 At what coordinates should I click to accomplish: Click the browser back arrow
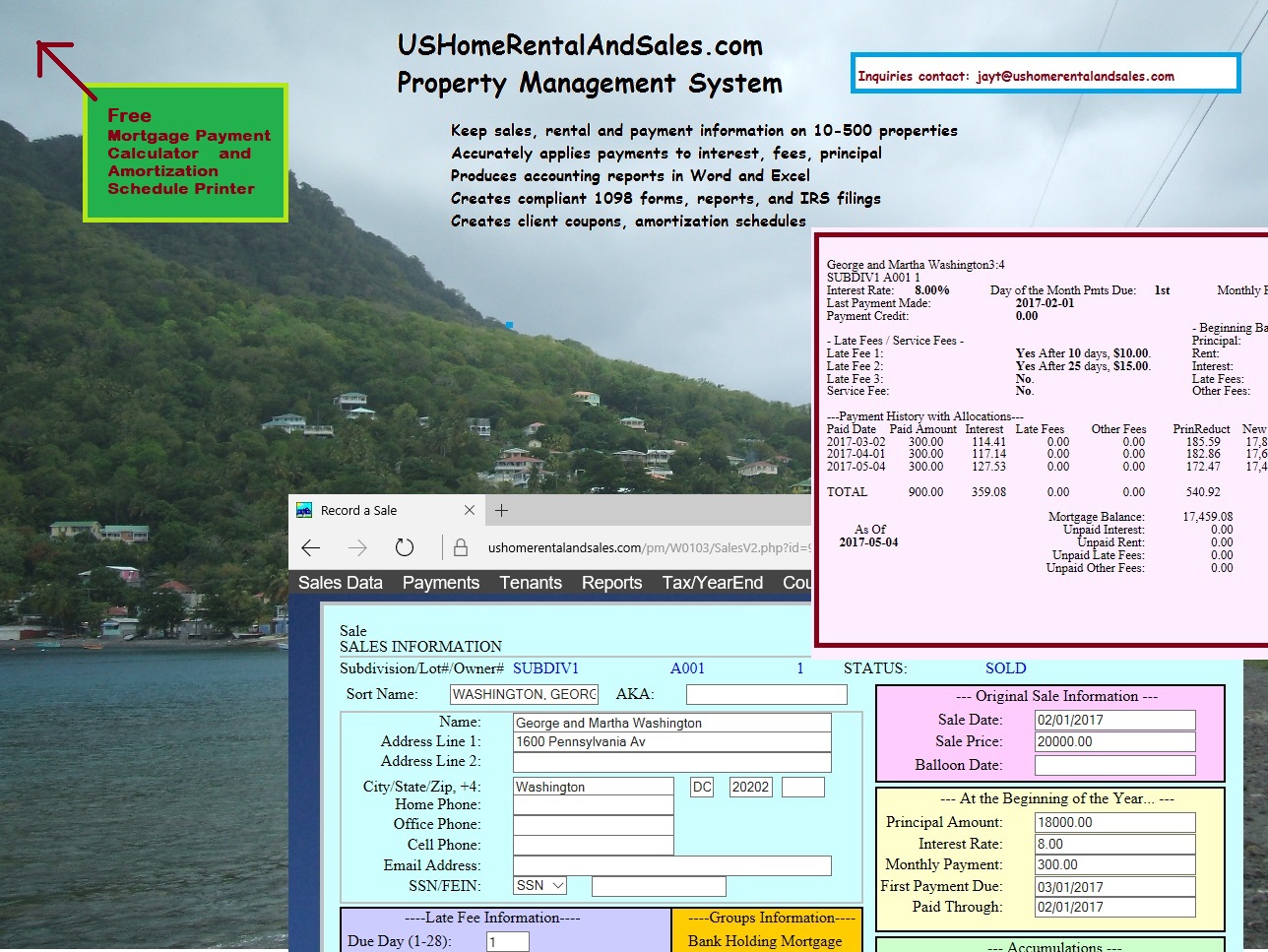click(x=311, y=547)
